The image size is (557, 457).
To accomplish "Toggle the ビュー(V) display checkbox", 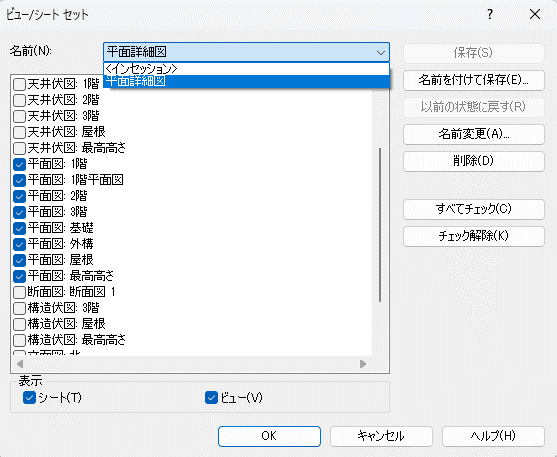I will [211, 397].
